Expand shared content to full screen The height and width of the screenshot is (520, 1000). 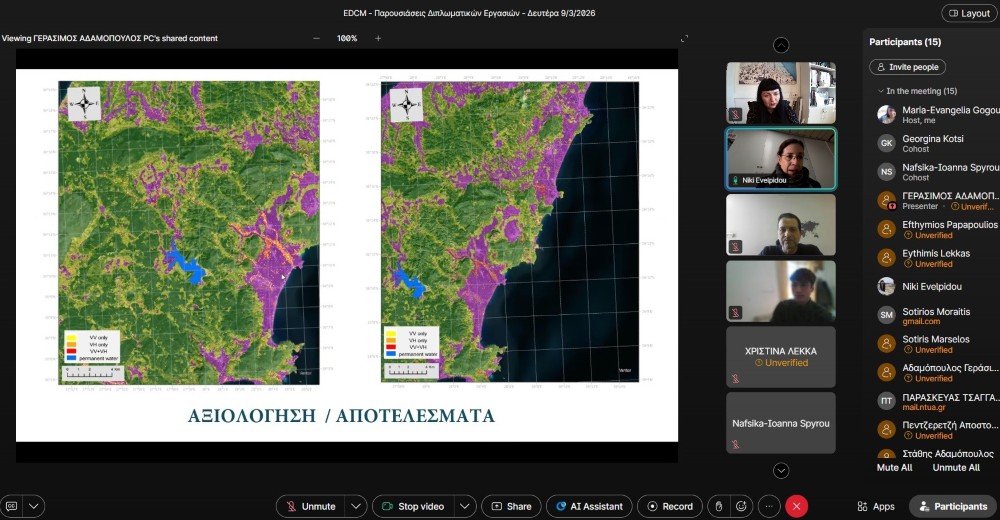click(x=684, y=38)
